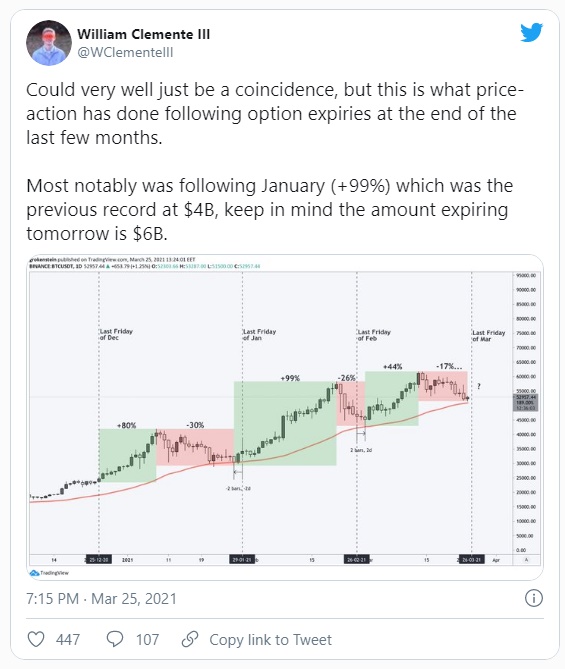
Task: Like the tweet with heart icon
Action: [x=36, y=639]
